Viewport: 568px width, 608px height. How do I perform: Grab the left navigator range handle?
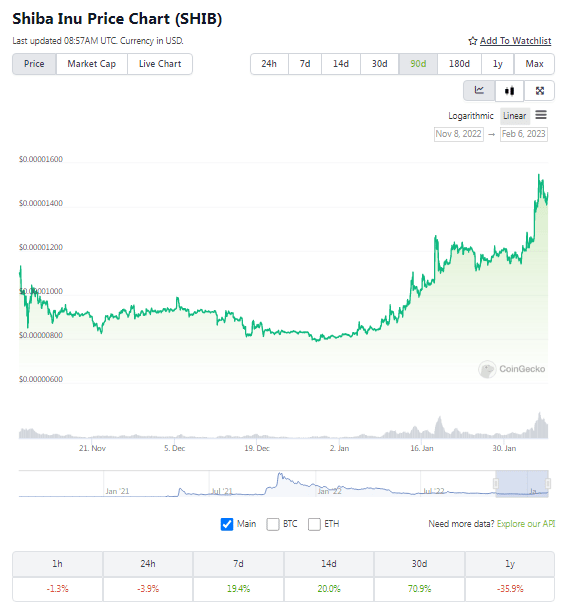[495, 484]
